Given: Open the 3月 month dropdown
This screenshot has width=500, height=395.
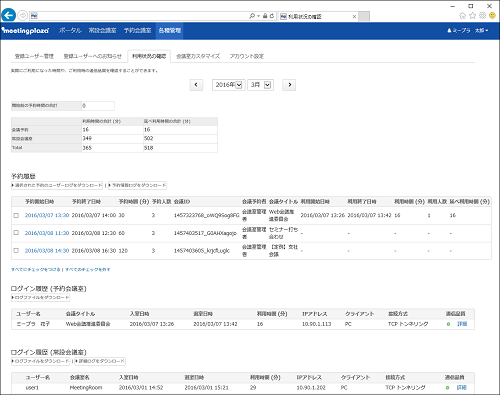Looking at the screenshot, I should pos(260,85).
